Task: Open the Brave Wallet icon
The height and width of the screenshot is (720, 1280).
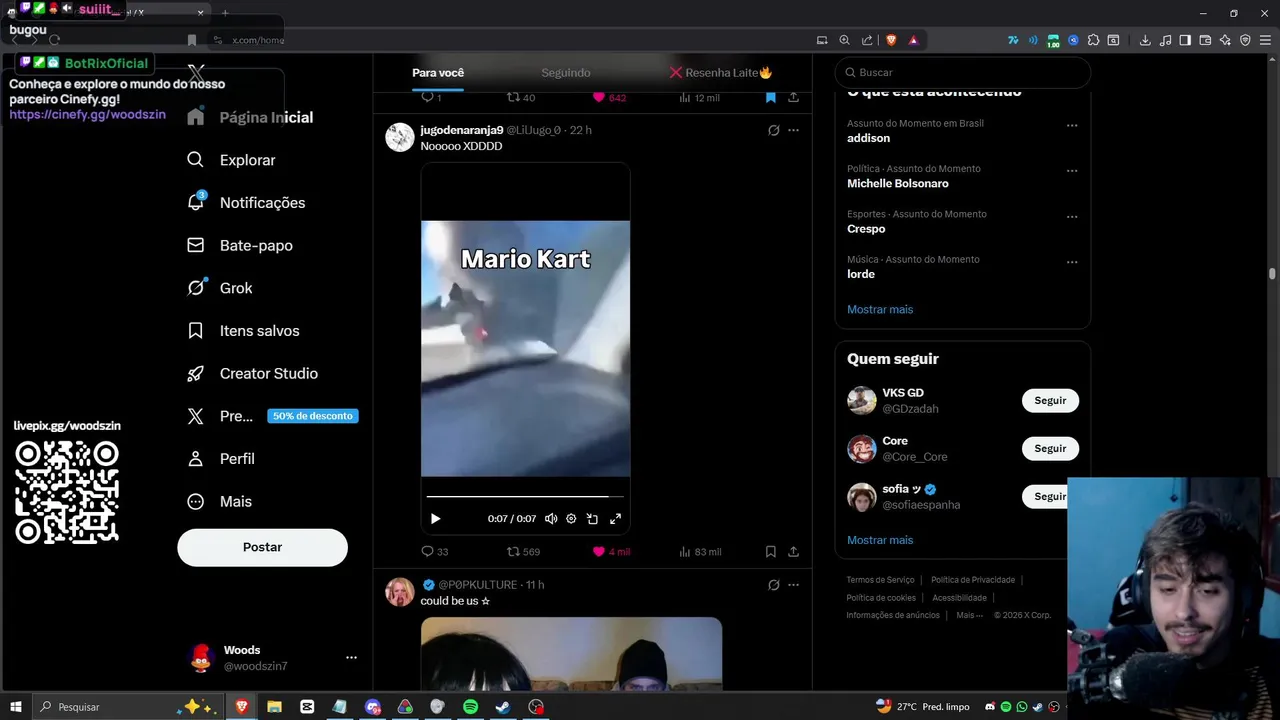Action: point(1205,40)
